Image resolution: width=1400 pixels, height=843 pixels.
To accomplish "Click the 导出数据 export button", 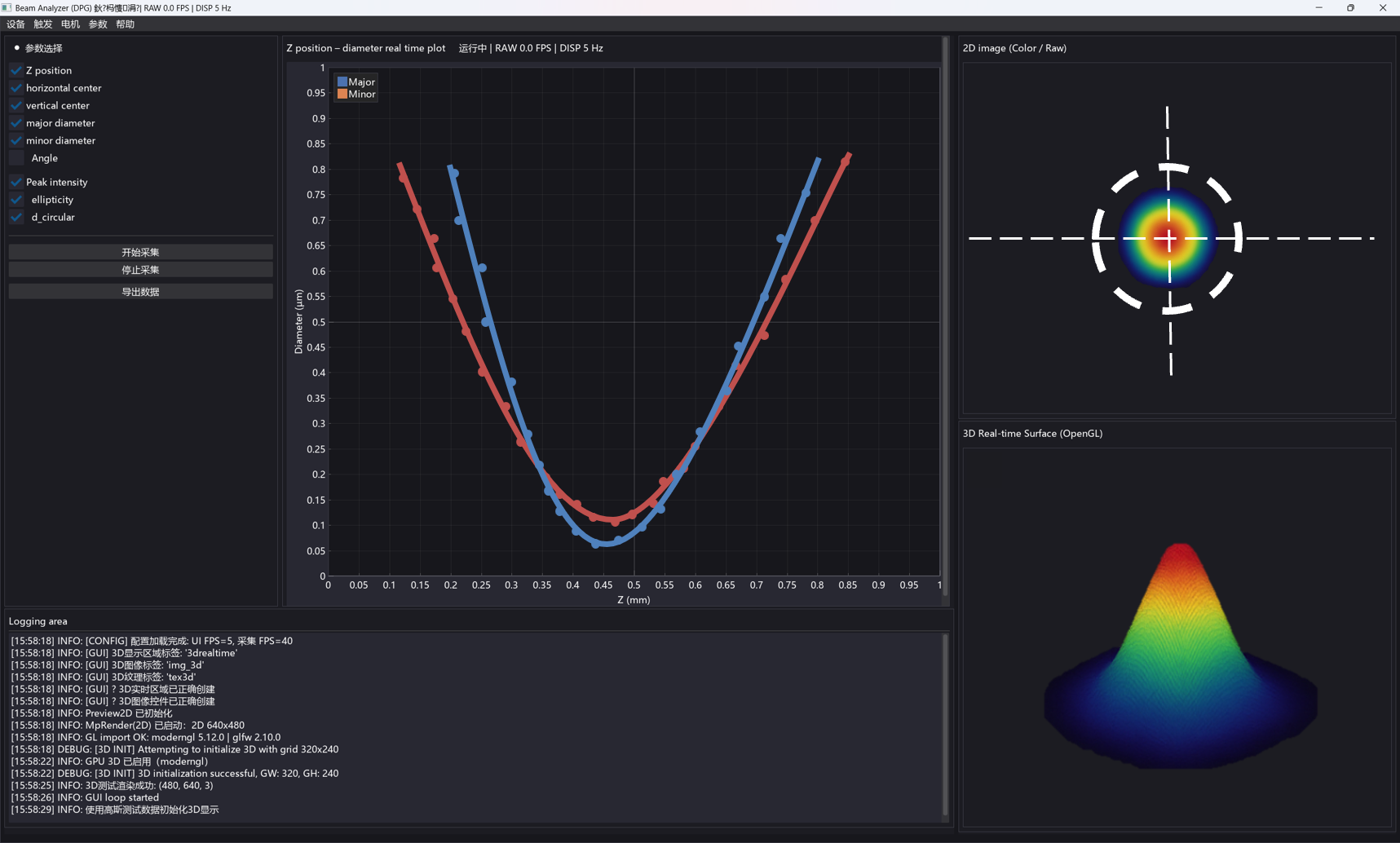I will [140, 292].
